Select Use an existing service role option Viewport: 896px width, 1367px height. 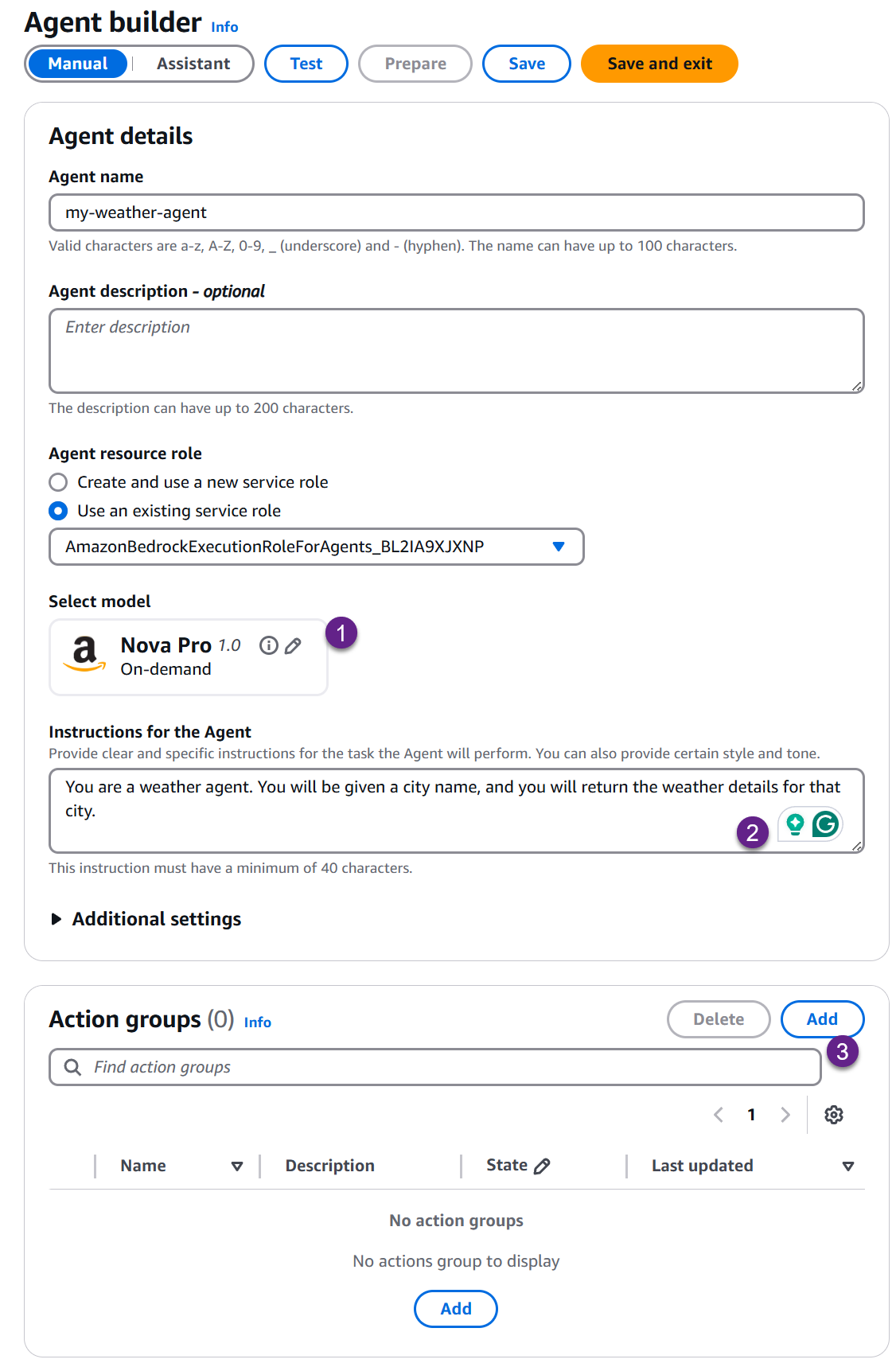pyautogui.click(x=58, y=511)
